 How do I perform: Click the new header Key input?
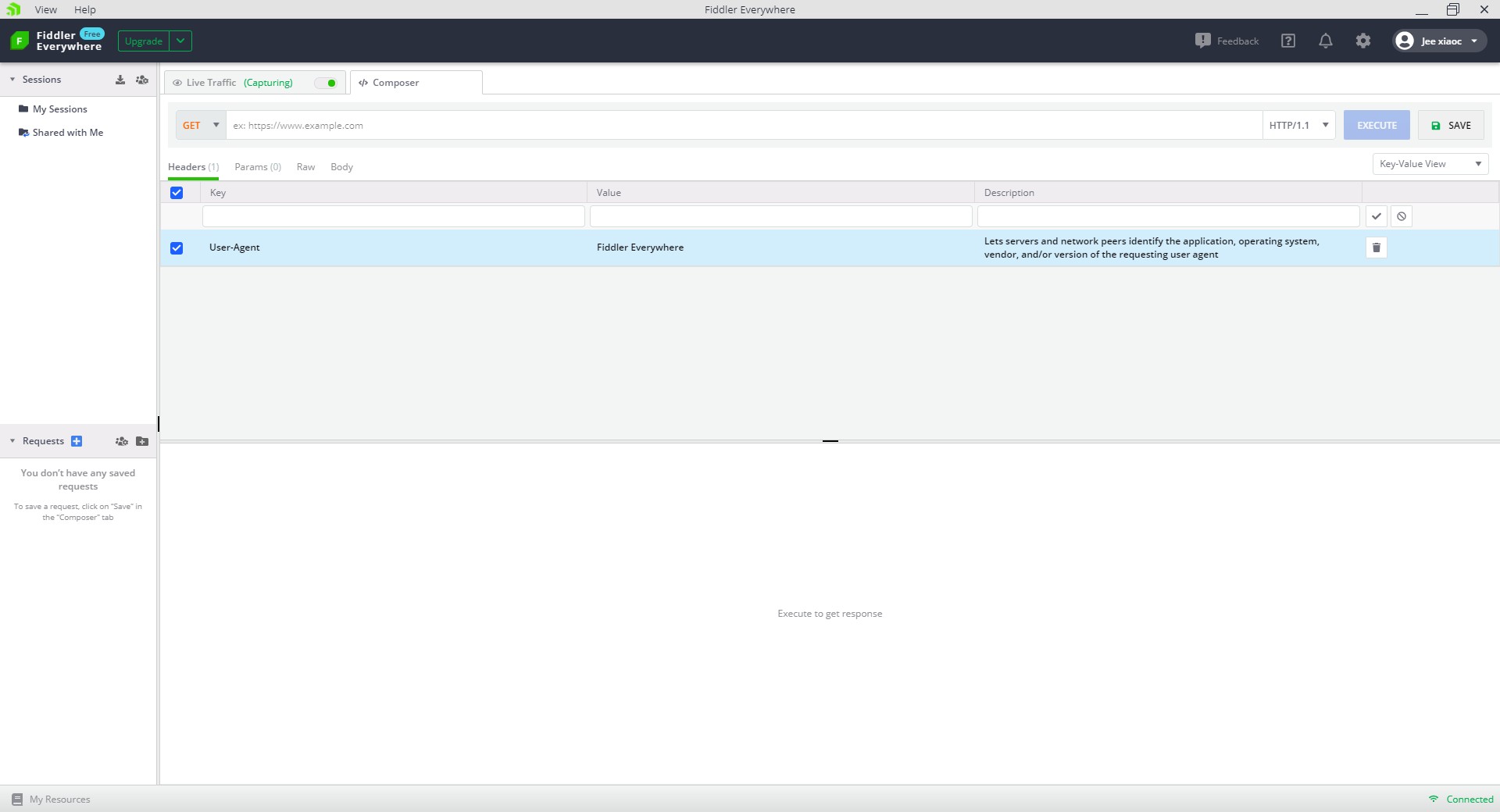[393, 216]
